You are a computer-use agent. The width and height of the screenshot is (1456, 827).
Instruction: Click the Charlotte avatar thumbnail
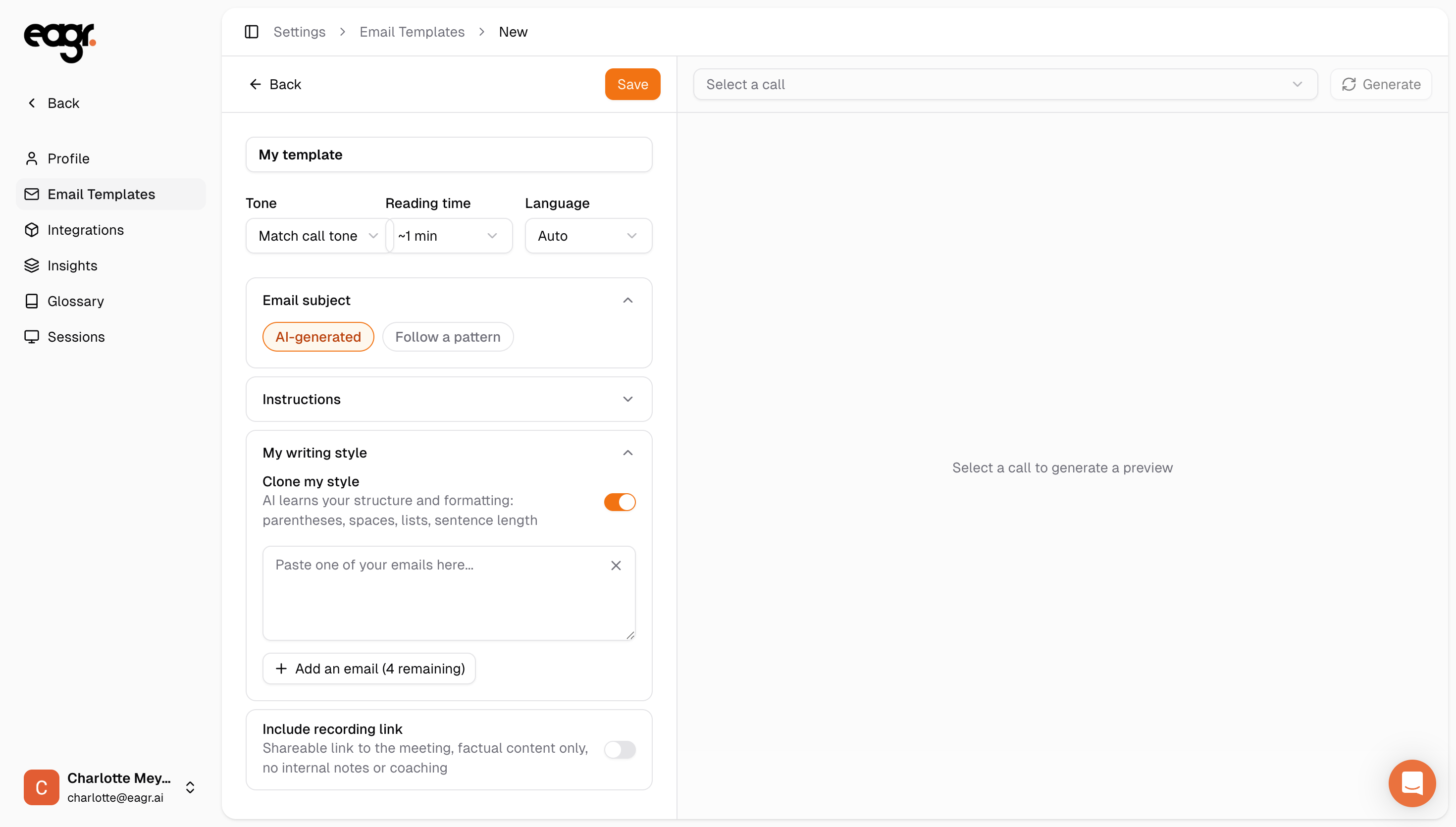[x=42, y=787]
